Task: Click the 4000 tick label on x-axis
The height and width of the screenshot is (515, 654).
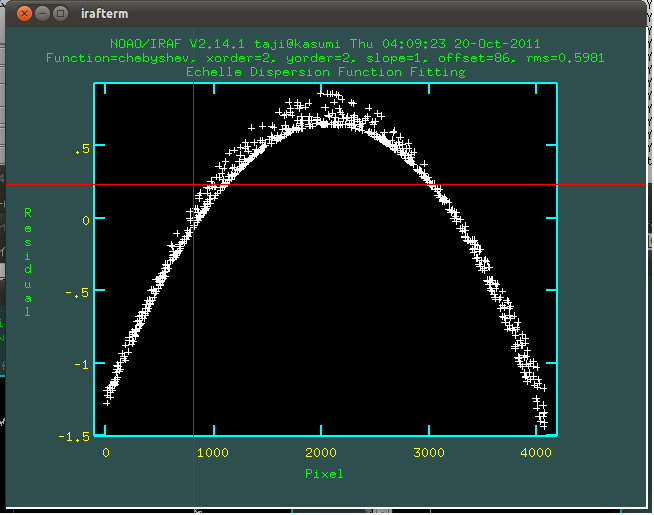Action: tap(536, 452)
